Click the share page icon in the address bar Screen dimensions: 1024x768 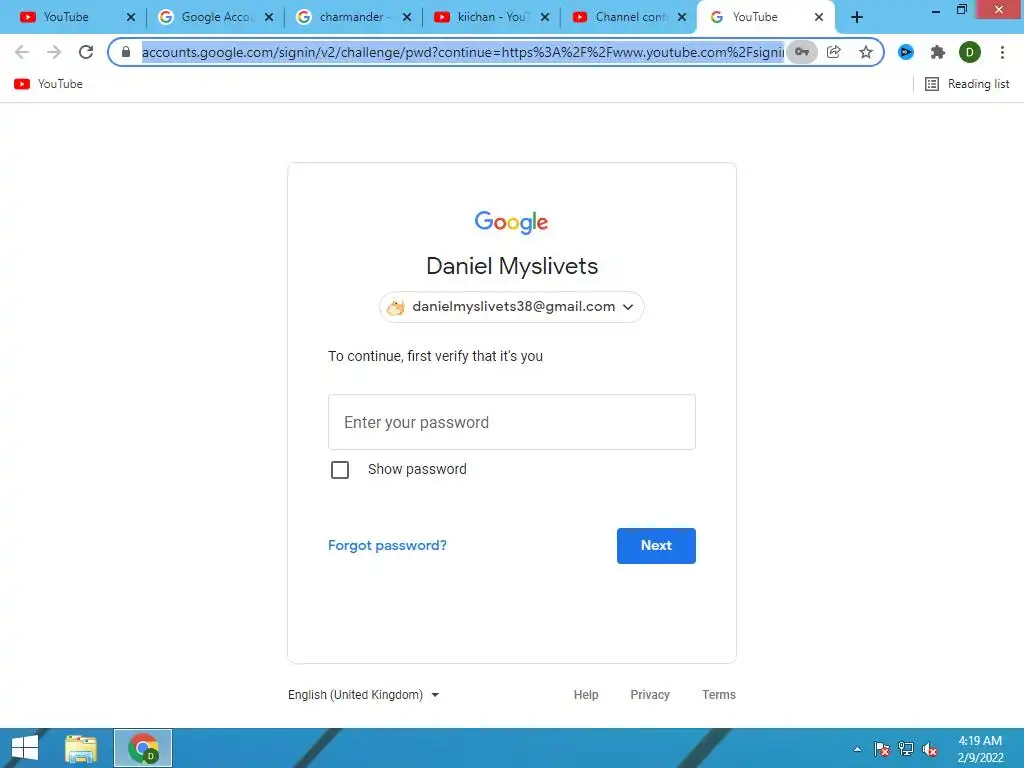point(834,52)
